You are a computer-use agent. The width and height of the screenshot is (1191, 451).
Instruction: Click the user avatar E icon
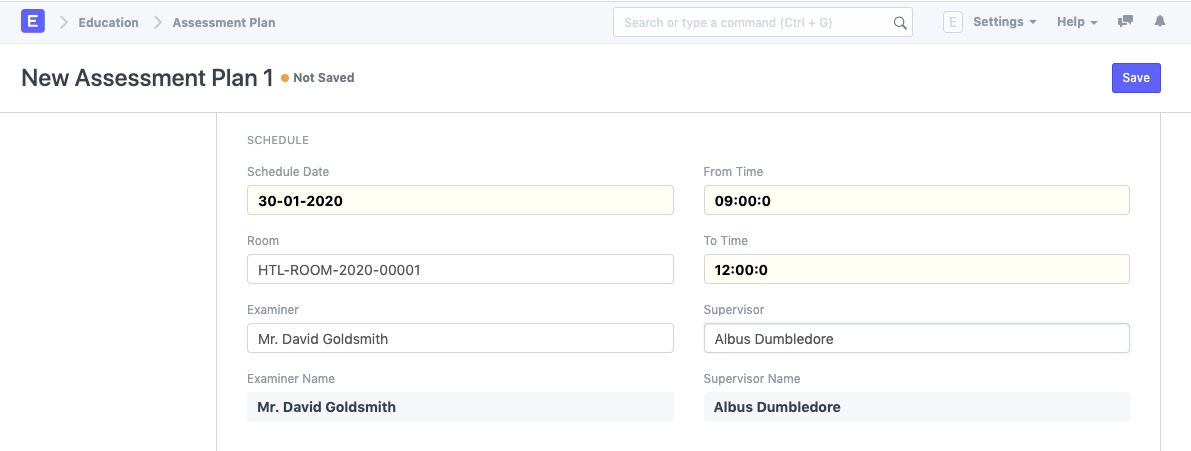tap(952, 22)
